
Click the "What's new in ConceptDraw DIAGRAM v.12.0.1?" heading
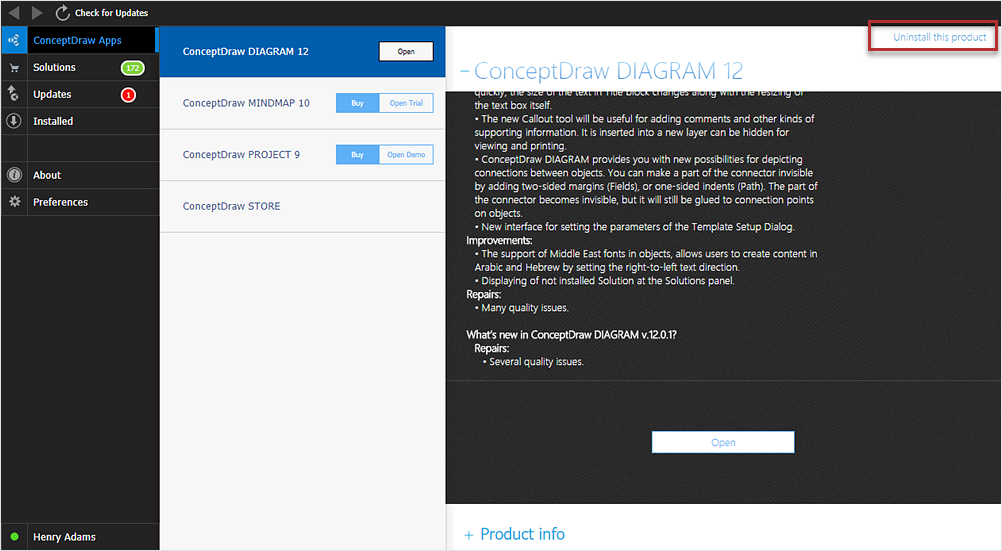coord(571,335)
